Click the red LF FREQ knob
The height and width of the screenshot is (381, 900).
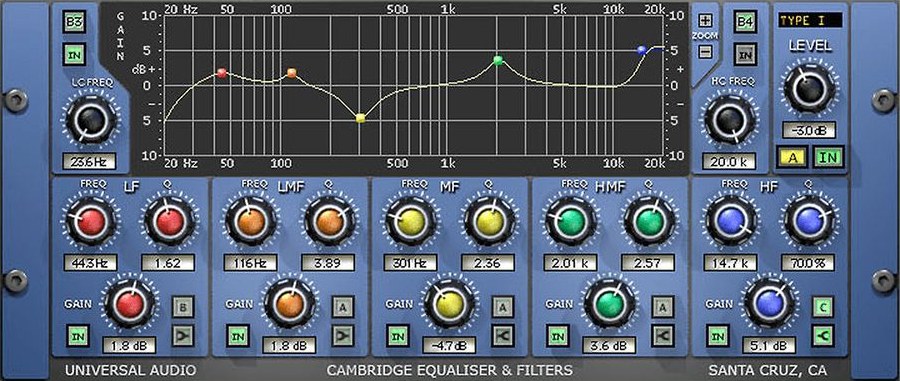pos(91,221)
